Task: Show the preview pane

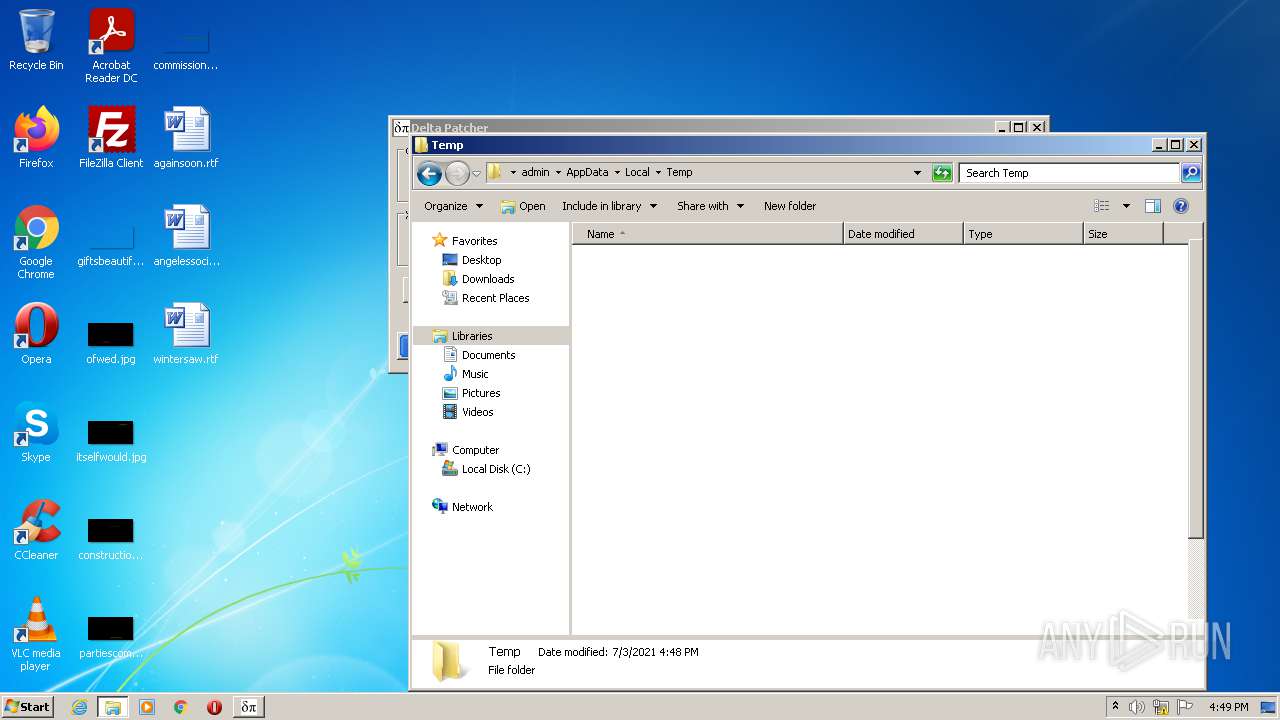Action: pos(1152,206)
